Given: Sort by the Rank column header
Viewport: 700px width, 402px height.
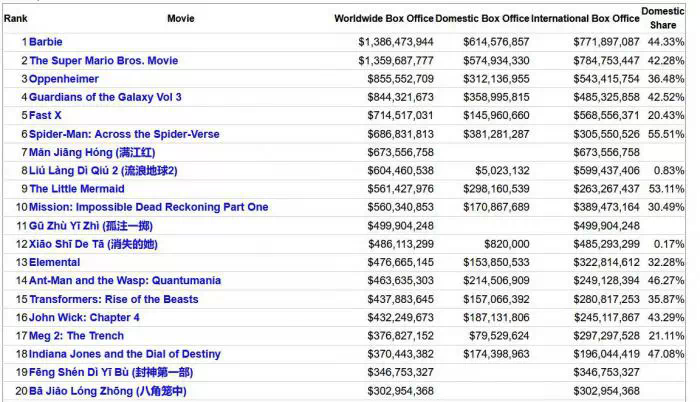Looking at the screenshot, I should (x=16, y=18).
